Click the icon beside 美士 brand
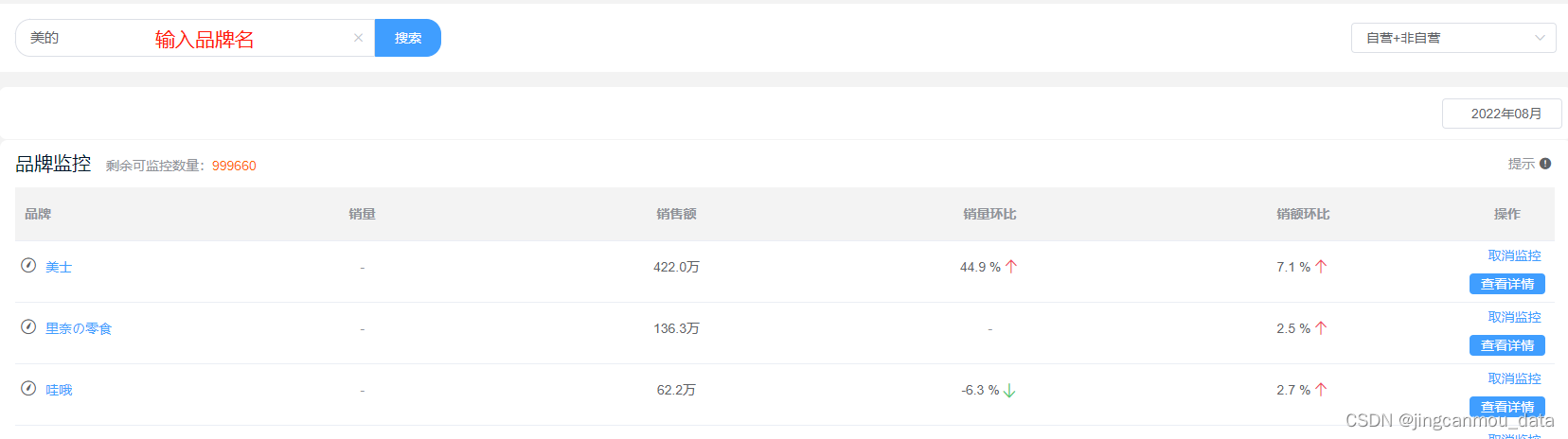 pyautogui.click(x=28, y=266)
